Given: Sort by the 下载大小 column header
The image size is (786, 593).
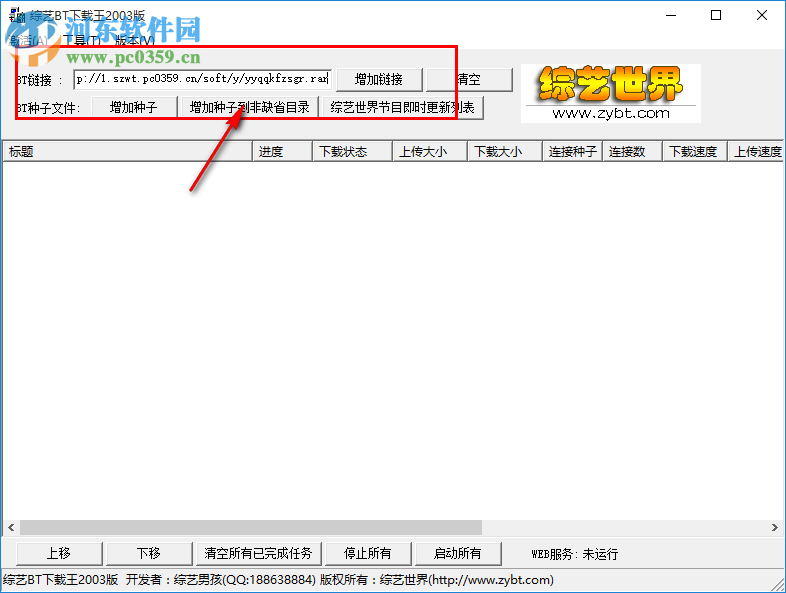Looking at the screenshot, I should click(x=505, y=151).
